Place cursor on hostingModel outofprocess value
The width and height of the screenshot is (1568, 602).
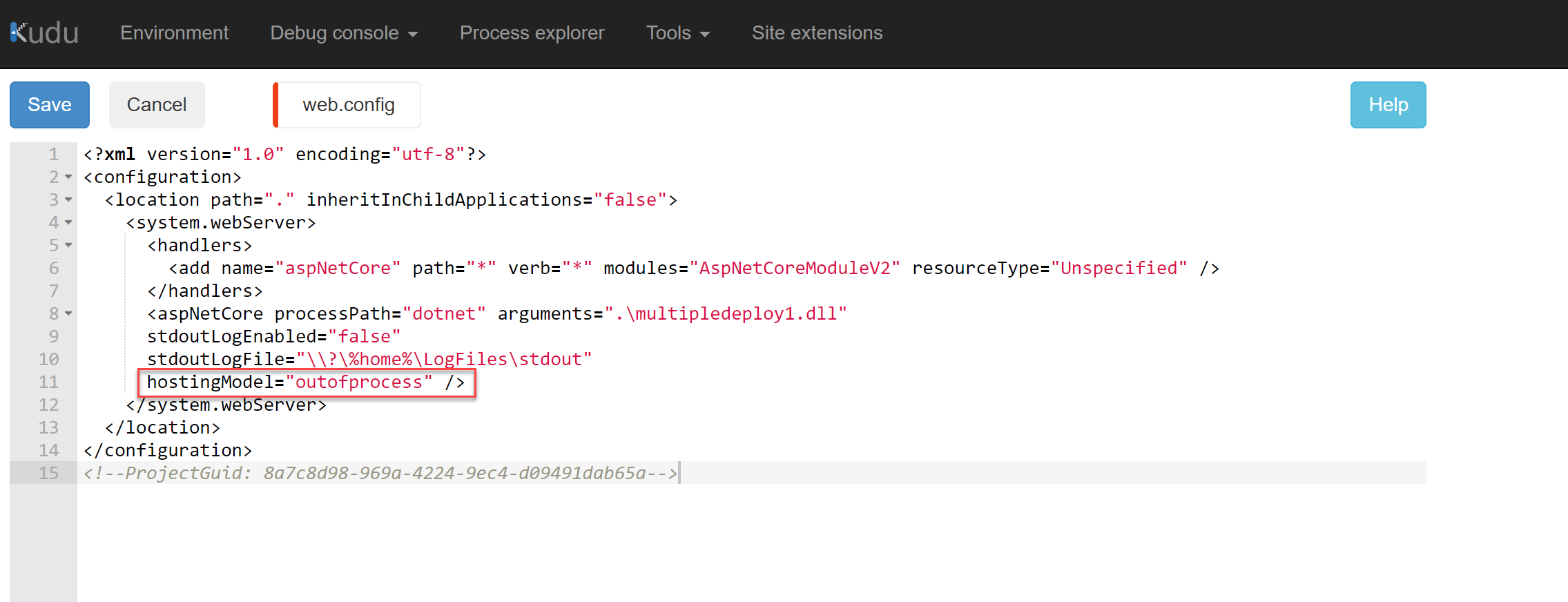[359, 382]
